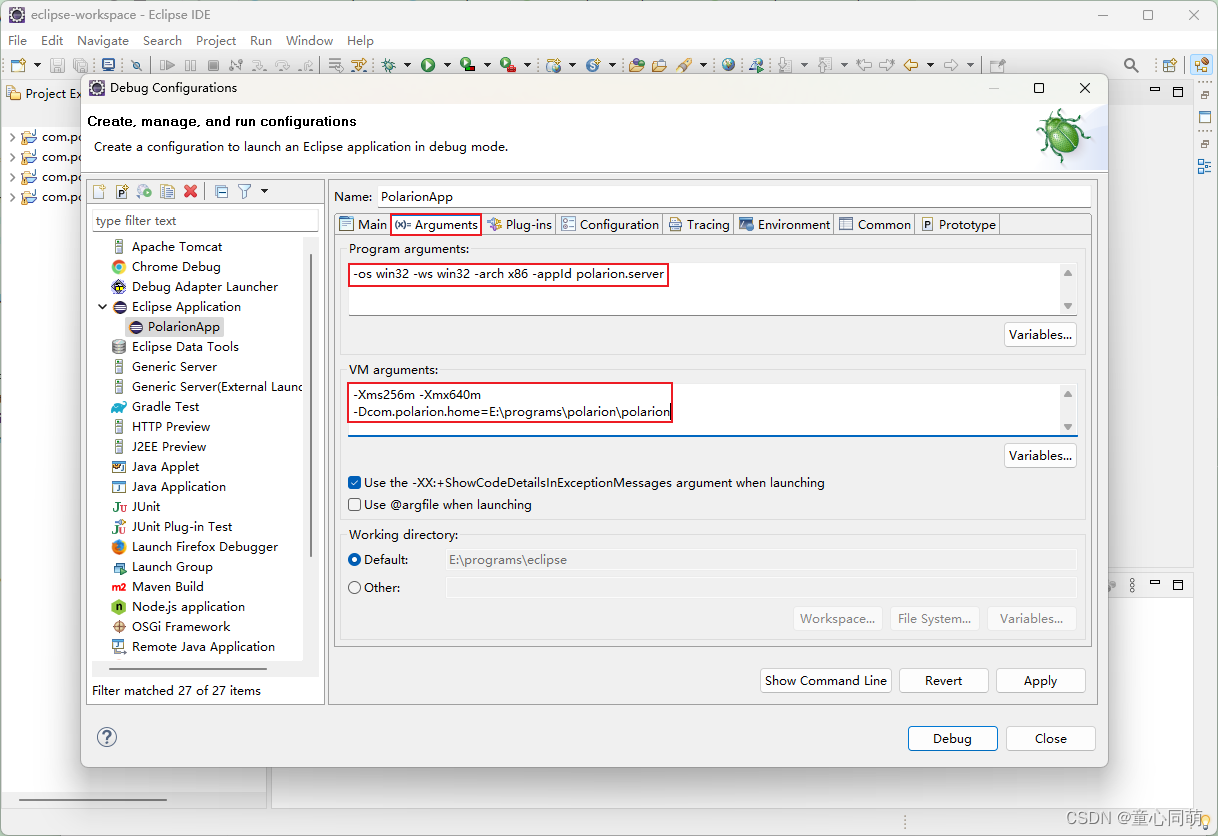Click the Save icon in Eclipse toolbar
This screenshot has width=1218, height=836.
tap(58, 65)
